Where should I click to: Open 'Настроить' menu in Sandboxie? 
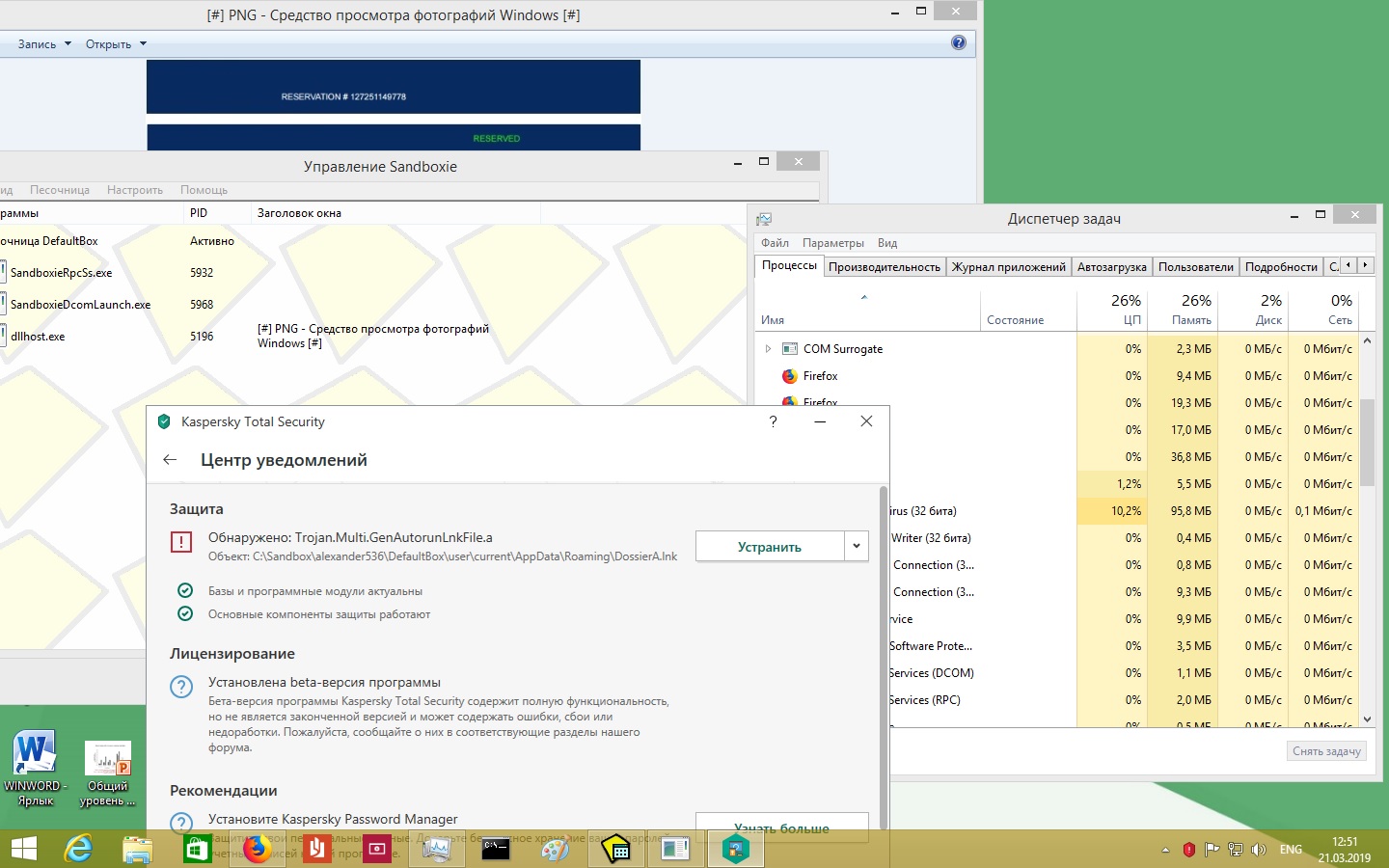pos(135,190)
